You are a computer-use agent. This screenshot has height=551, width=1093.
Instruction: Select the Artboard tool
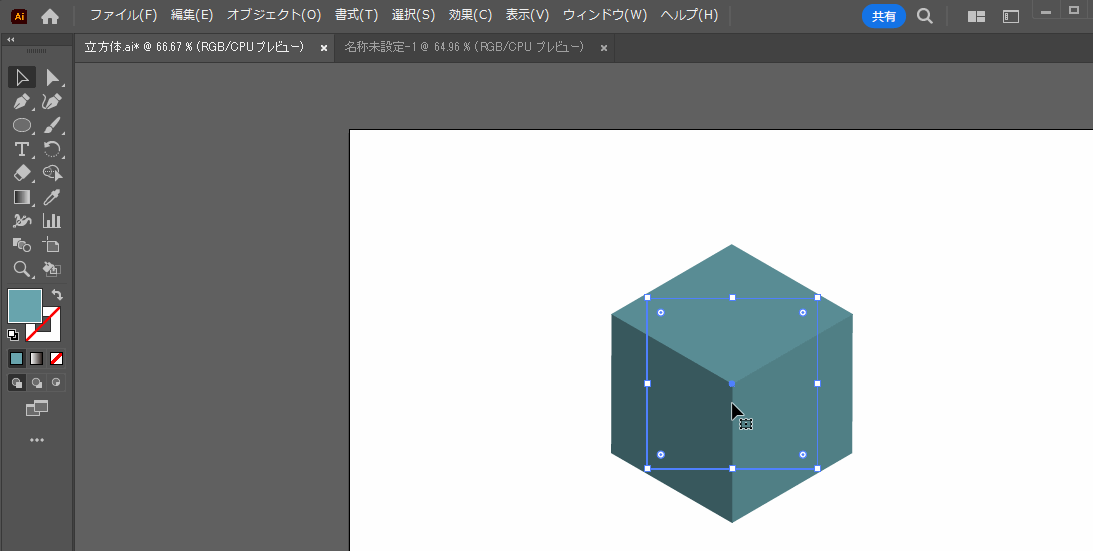pos(52,245)
